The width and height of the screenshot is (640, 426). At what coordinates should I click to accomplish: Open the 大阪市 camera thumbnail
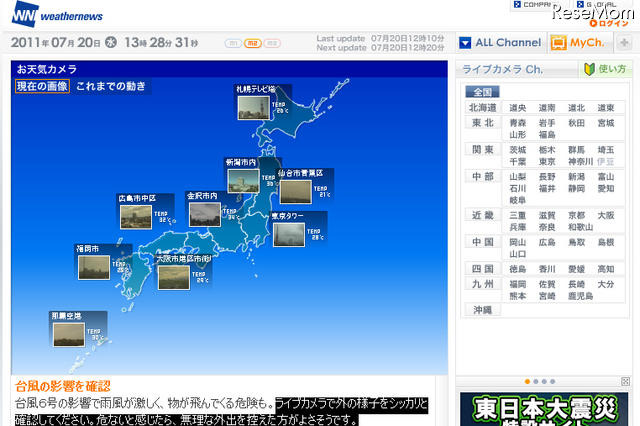(x=174, y=277)
